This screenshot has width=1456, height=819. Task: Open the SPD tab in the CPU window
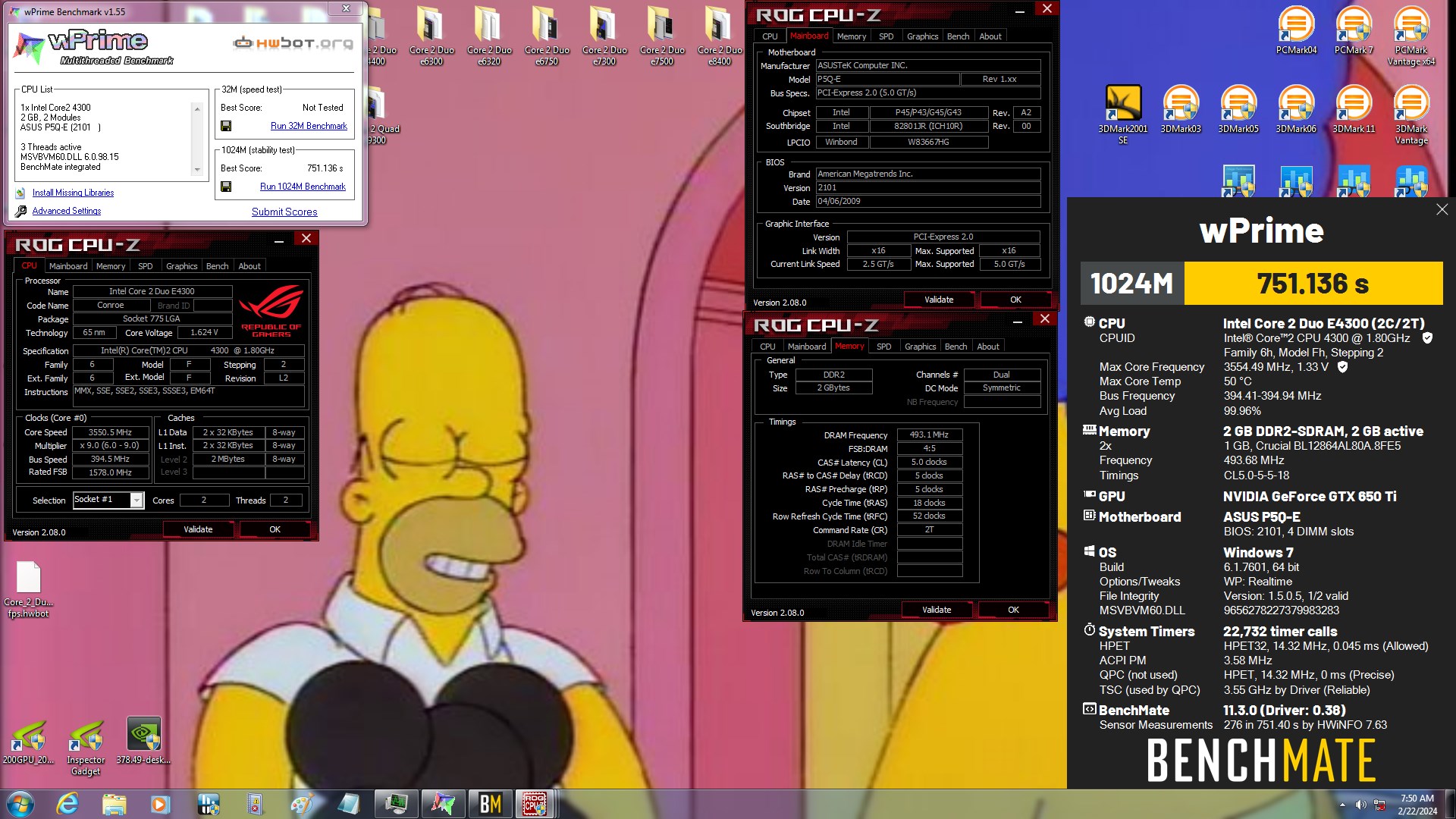pos(145,266)
